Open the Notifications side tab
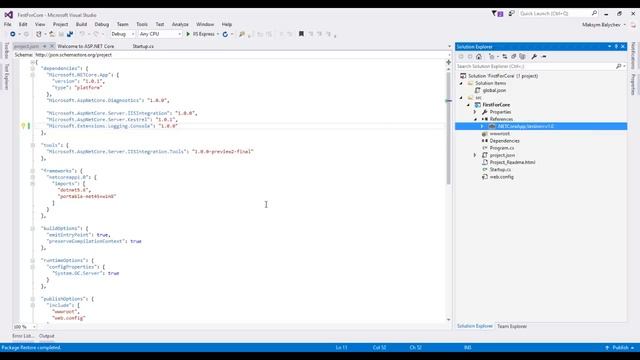Image resolution: width=640 pixels, height=360 pixels. pyautogui.click(x=633, y=56)
